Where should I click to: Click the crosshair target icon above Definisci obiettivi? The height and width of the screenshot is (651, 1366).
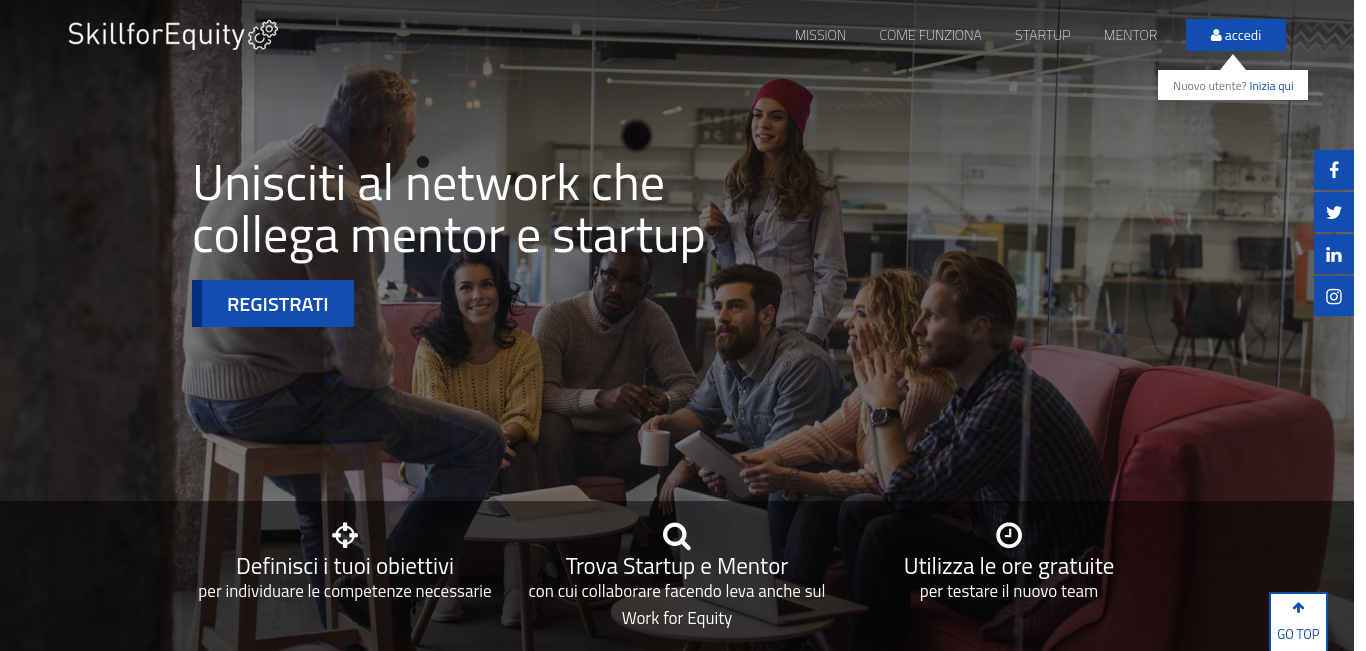click(x=345, y=535)
